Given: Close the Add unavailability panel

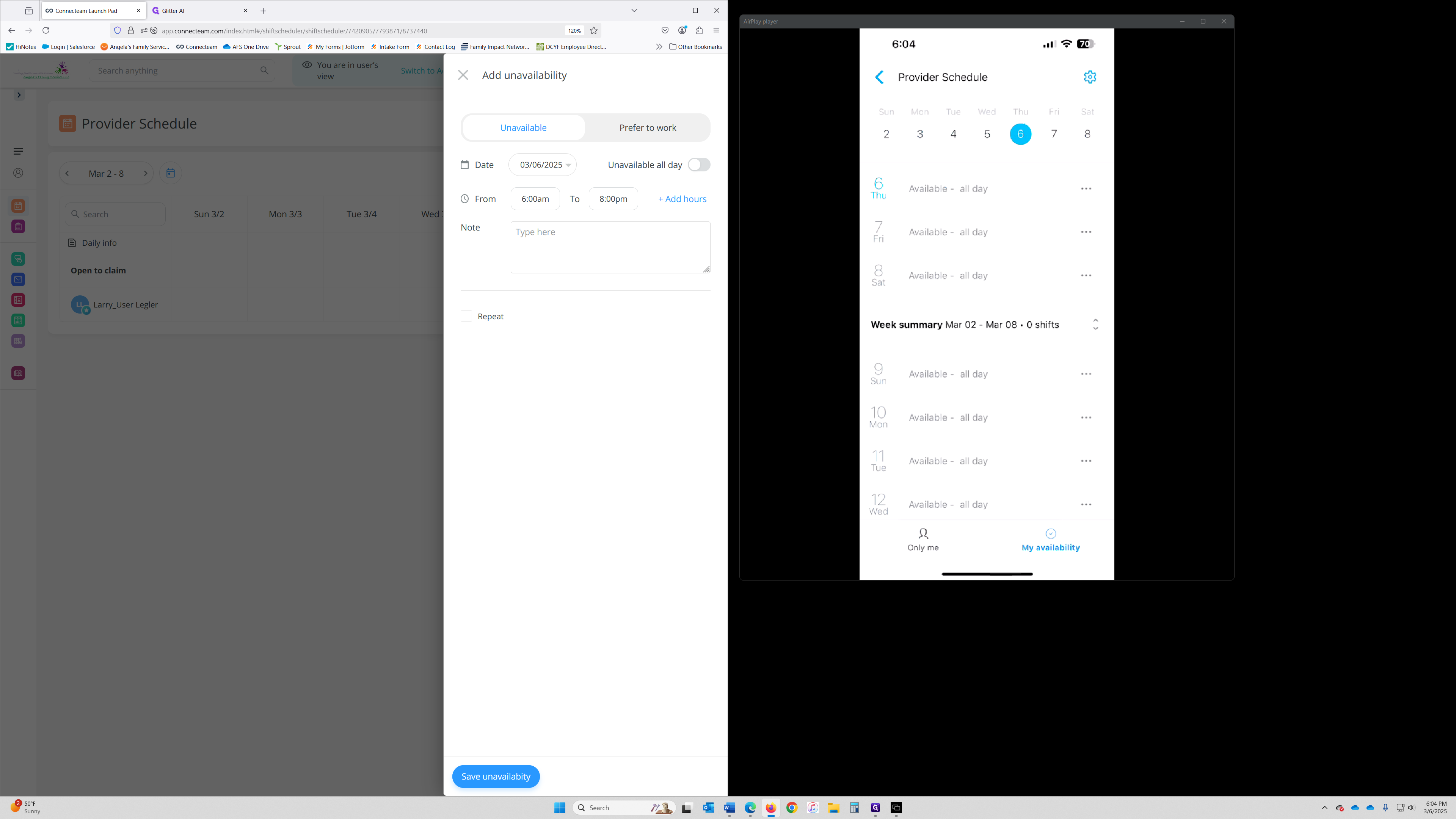Looking at the screenshot, I should point(463,75).
